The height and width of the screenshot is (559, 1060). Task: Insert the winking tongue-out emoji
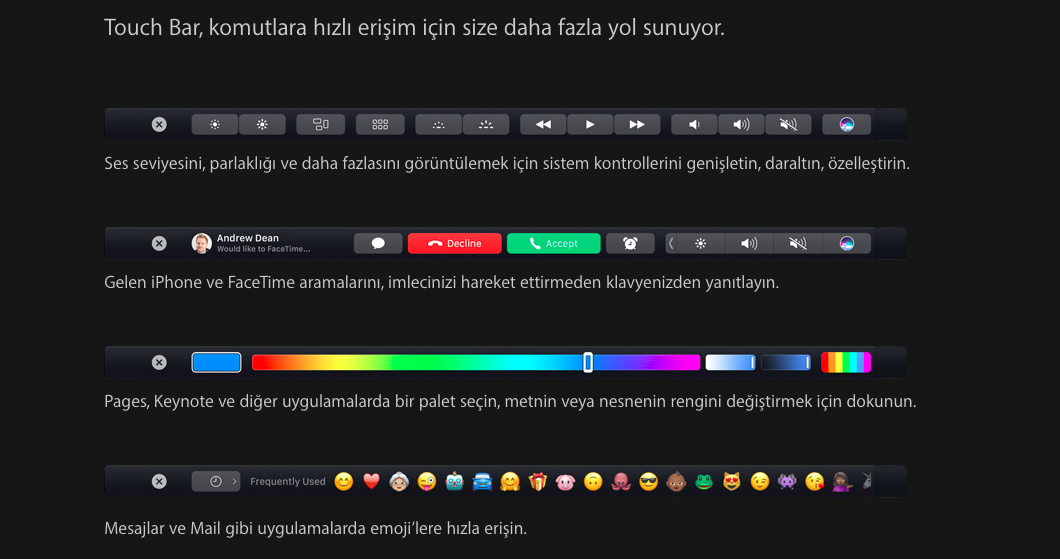pos(427,481)
